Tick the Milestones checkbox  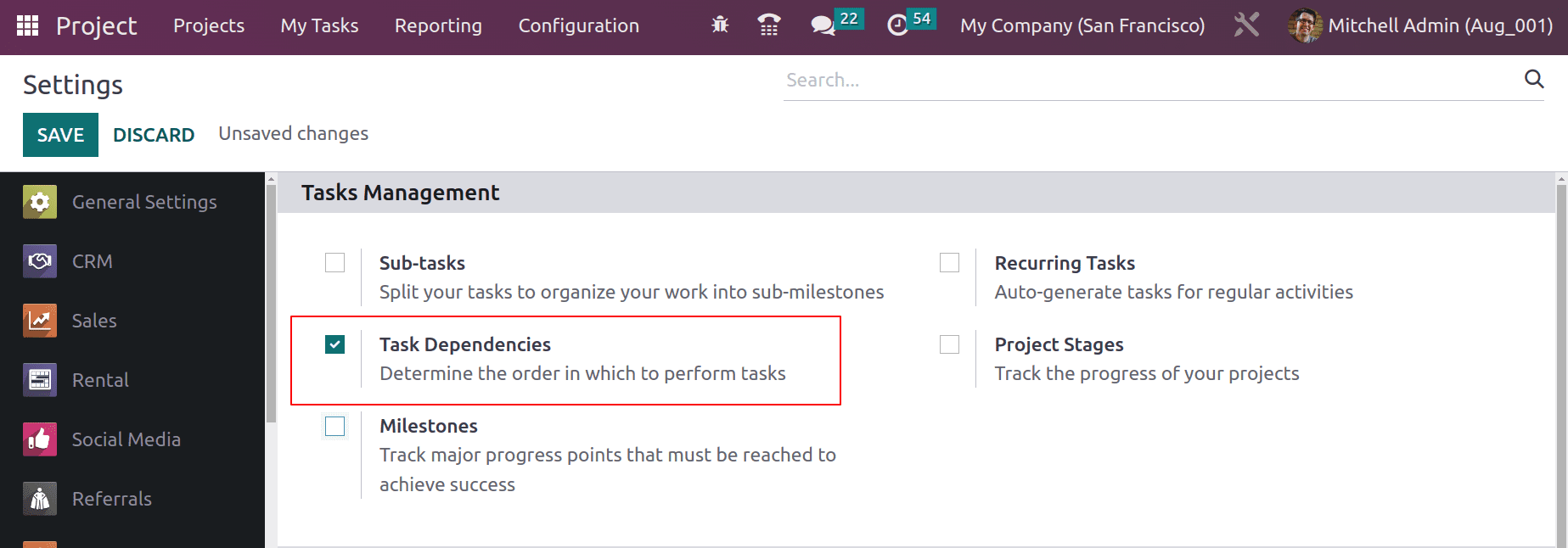coord(335,426)
